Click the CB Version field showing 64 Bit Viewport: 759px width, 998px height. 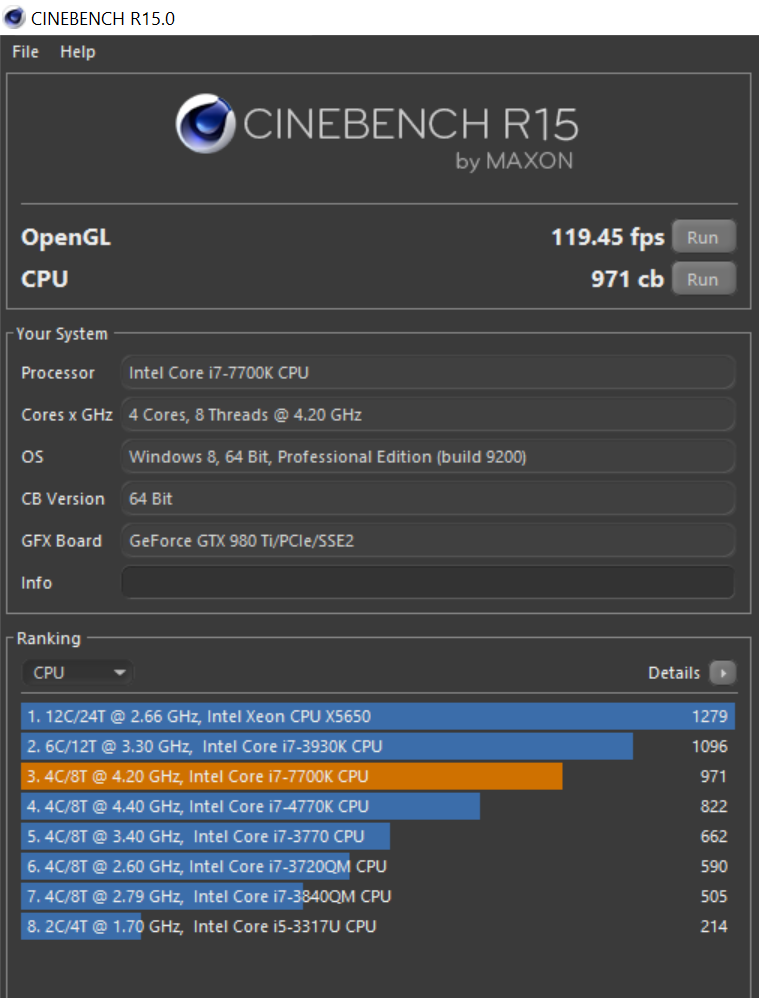click(x=427, y=498)
